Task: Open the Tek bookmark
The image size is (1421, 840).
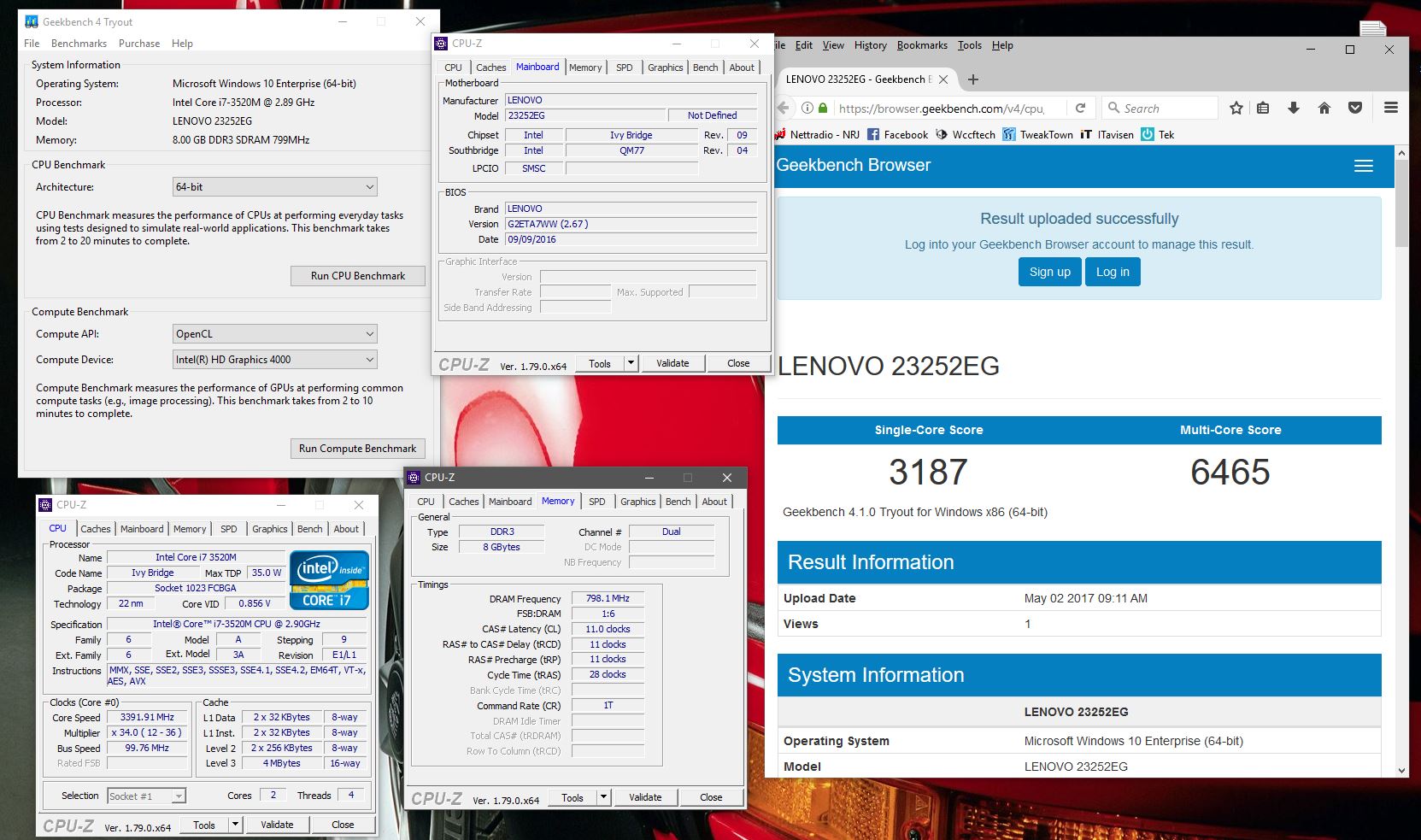Action: (x=1158, y=134)
